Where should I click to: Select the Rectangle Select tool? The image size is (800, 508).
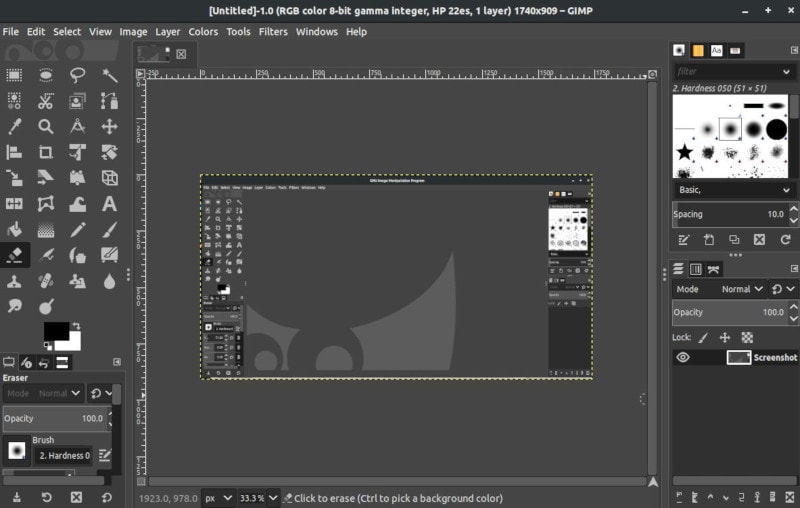coord(15,75)
